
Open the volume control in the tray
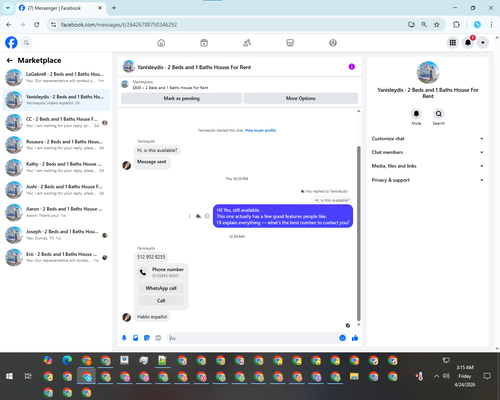[446, 376]
